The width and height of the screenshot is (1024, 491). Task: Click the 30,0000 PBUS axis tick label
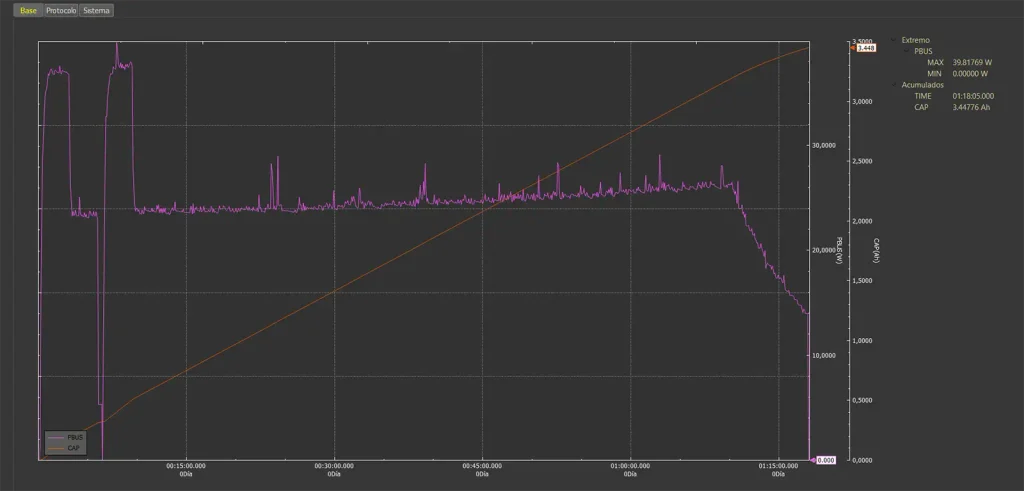[823, 146]
